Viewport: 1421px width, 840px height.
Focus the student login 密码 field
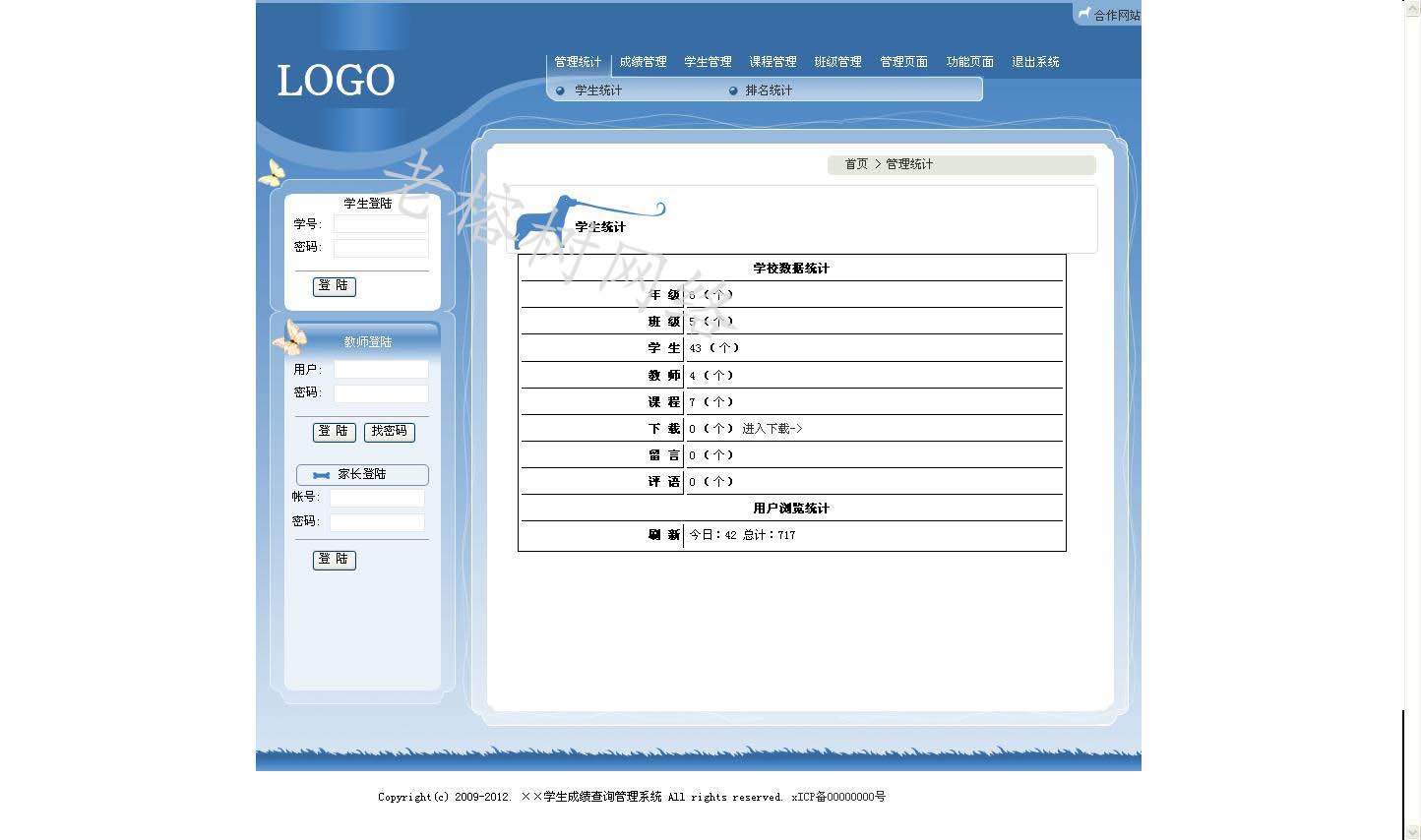click(381, 248)
